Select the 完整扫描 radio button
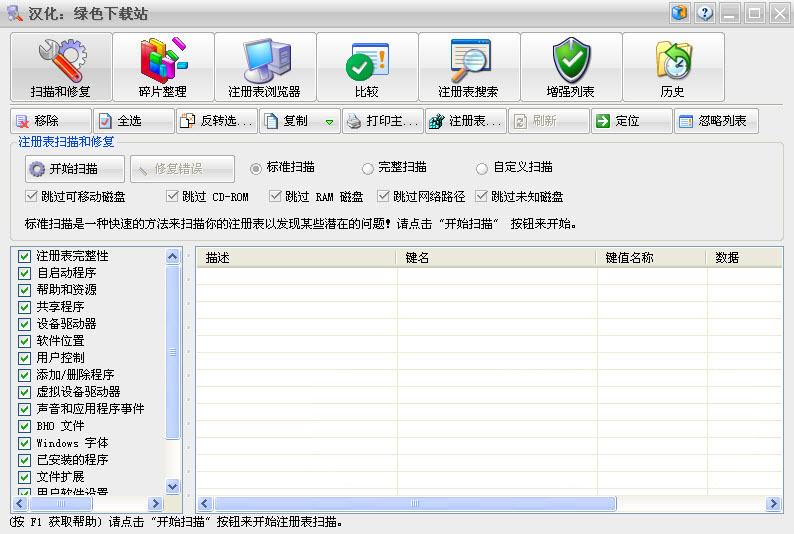794x534 pixels. pos(368,168)
